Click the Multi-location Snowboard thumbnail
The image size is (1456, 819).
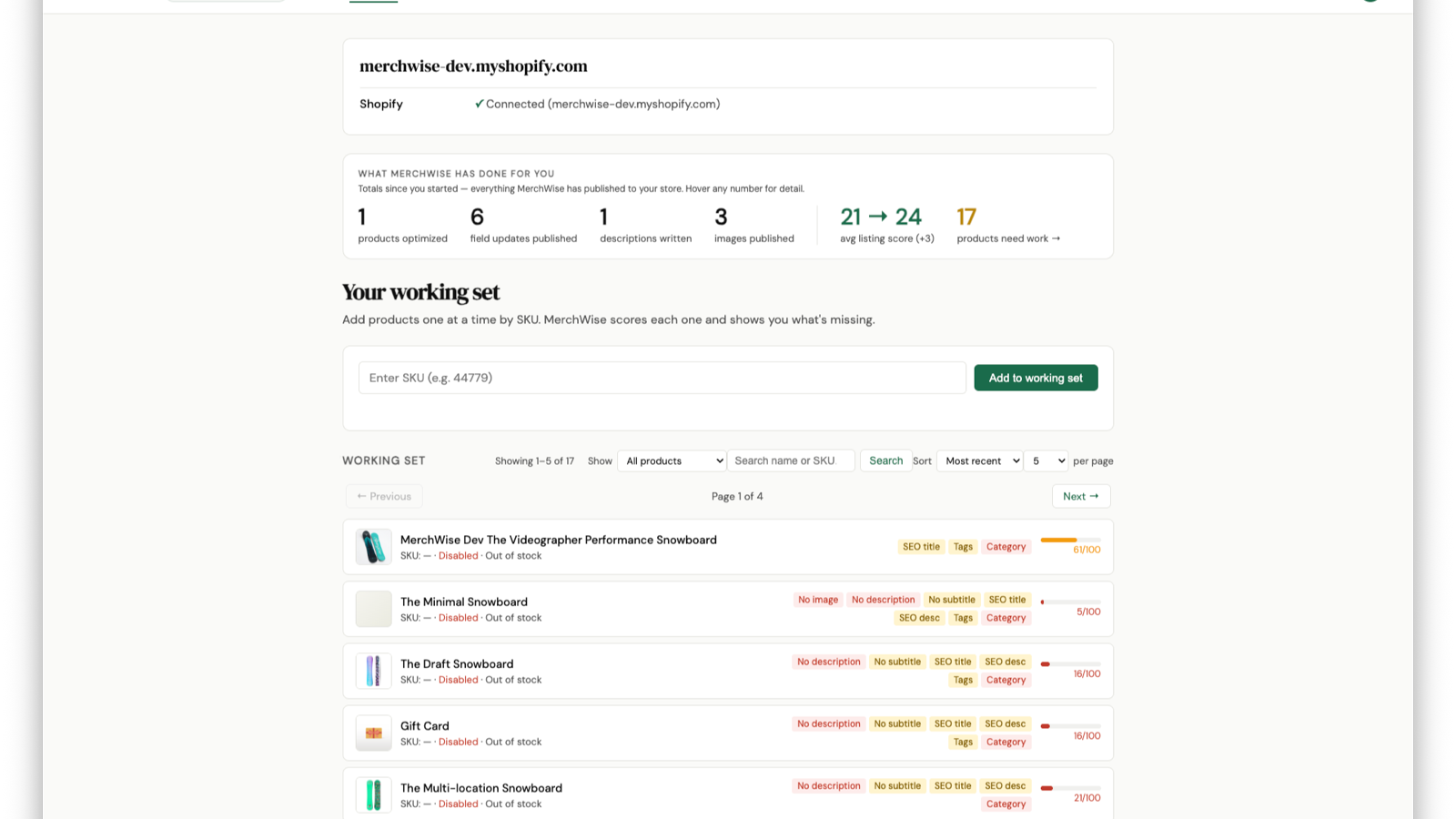pos(373,794)
